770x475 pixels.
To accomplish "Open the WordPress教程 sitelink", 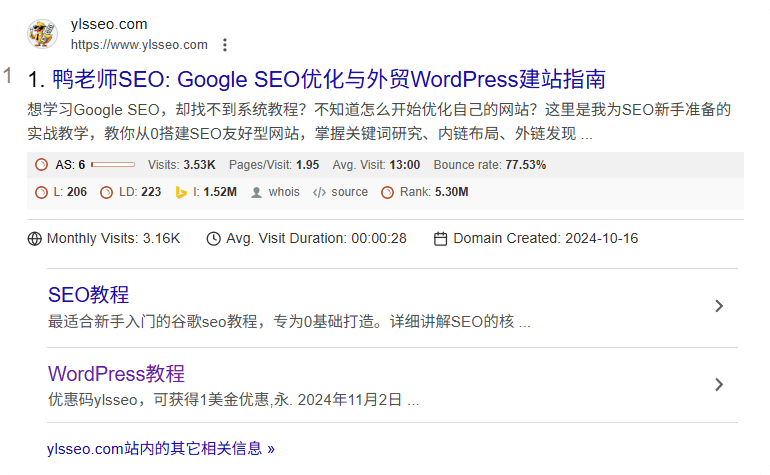I will pyautogui.click(x=116, y=374).
